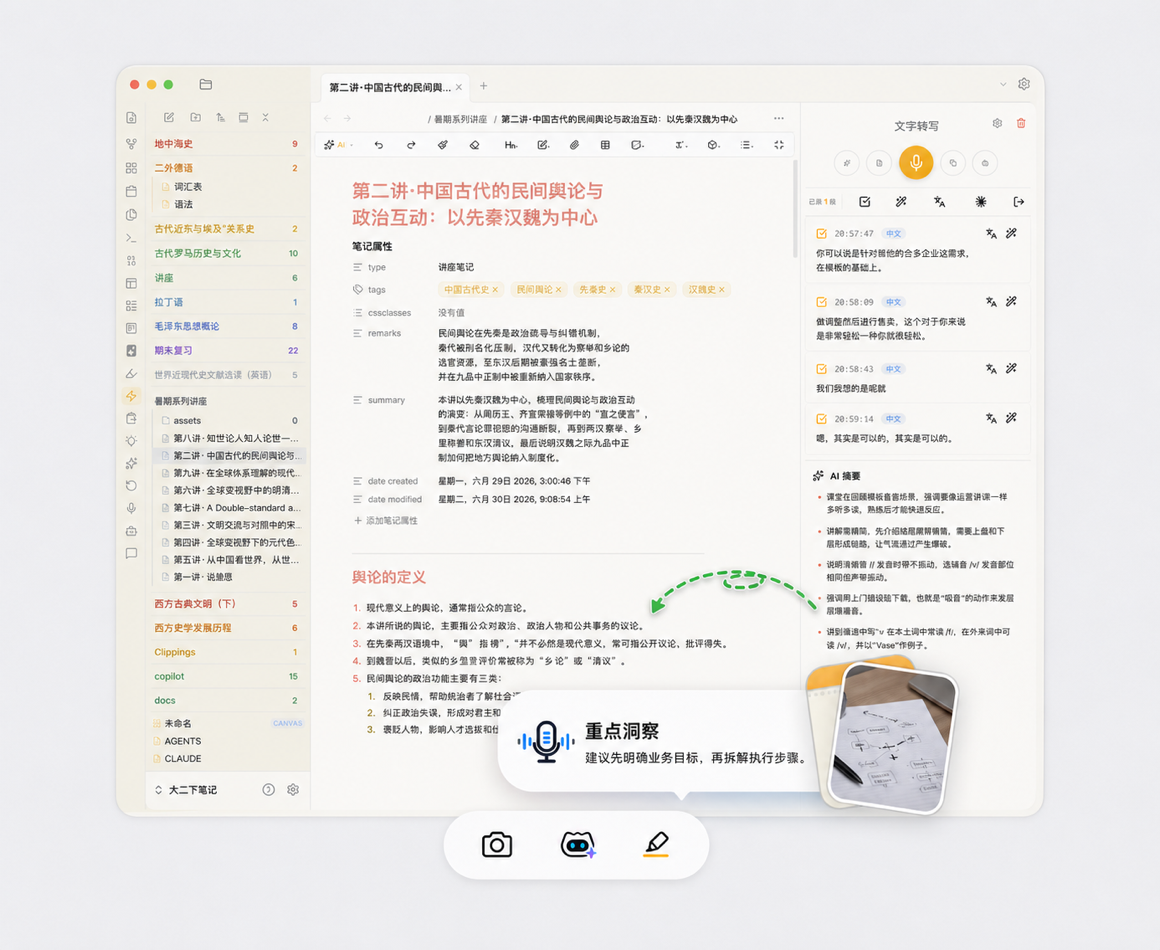This screenshot has width=1160, height=950.
Task: Open the AI dropdown in editor toolbar
Action: pos(339,145)
